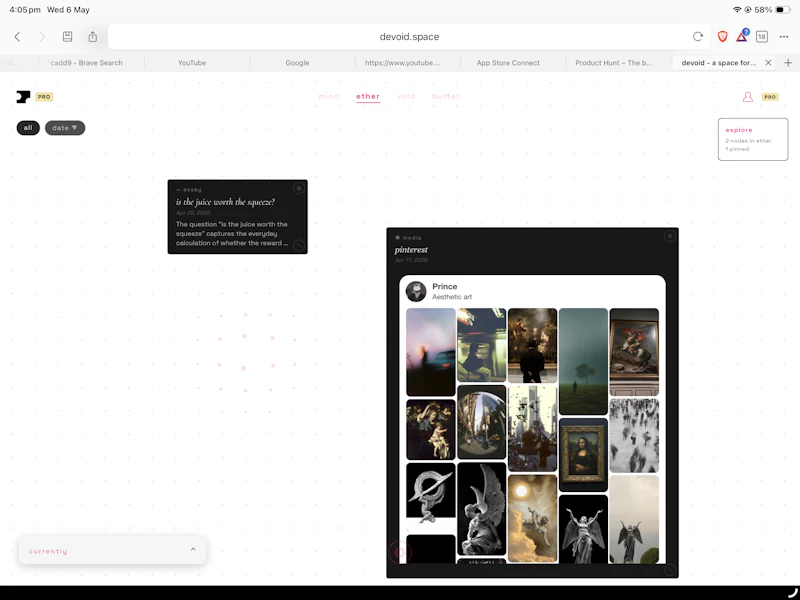Screen dimensions: 800x600
Task: Switch to the https://www.youtube... tab
Action: (403, 63)
